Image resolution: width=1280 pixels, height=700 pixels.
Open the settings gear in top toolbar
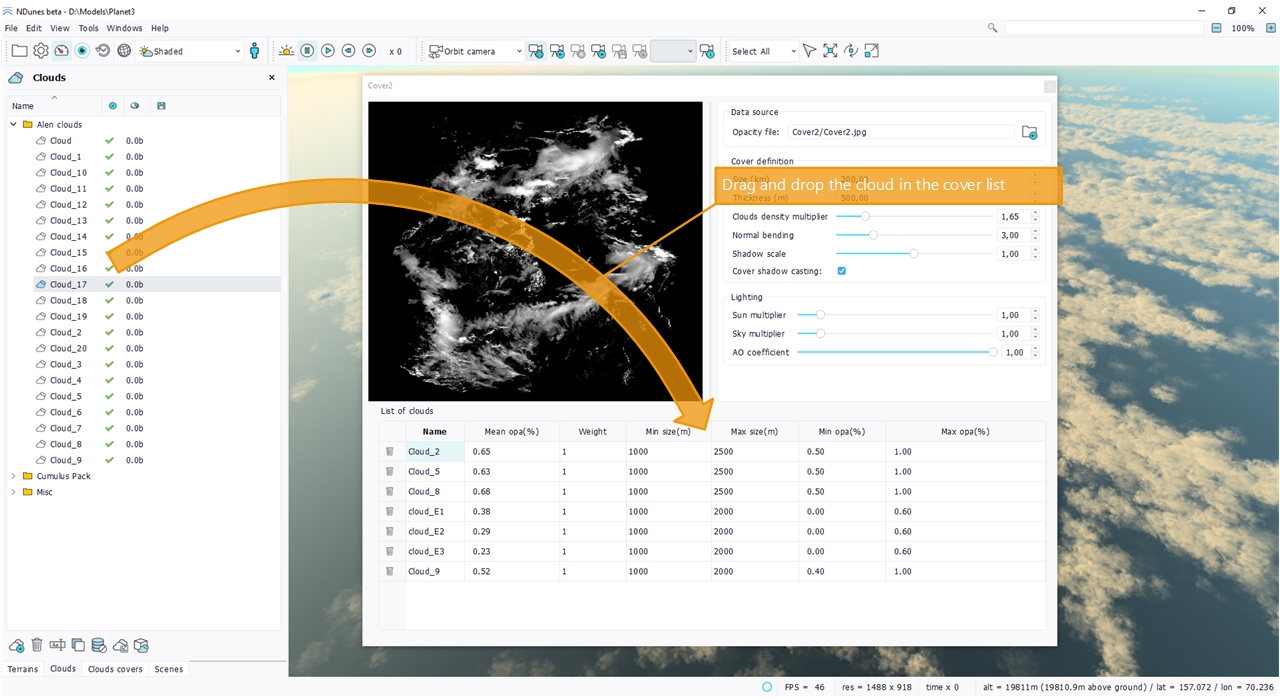pos(41,51)
